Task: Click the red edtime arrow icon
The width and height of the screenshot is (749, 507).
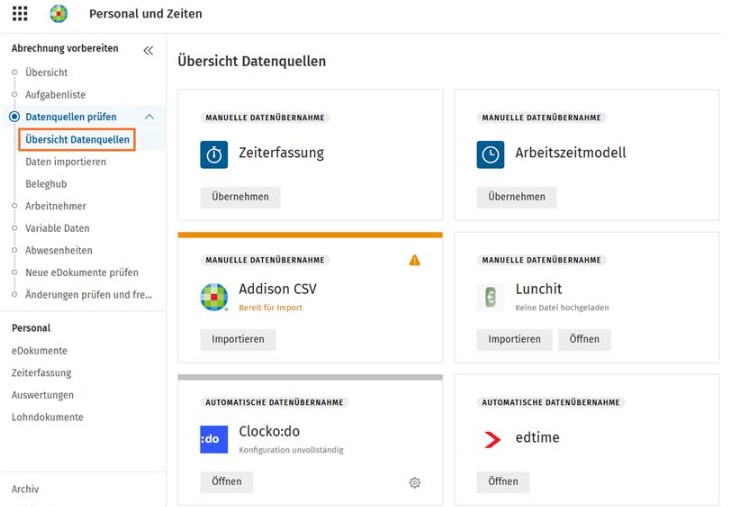Action: (x=492, y=439)
